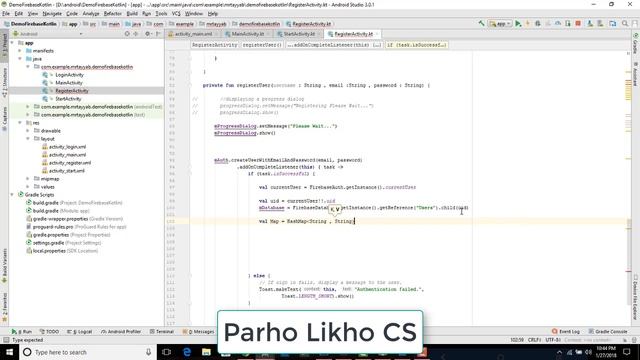Open the Edit menu
640x360 pixels.
[19, 13]
